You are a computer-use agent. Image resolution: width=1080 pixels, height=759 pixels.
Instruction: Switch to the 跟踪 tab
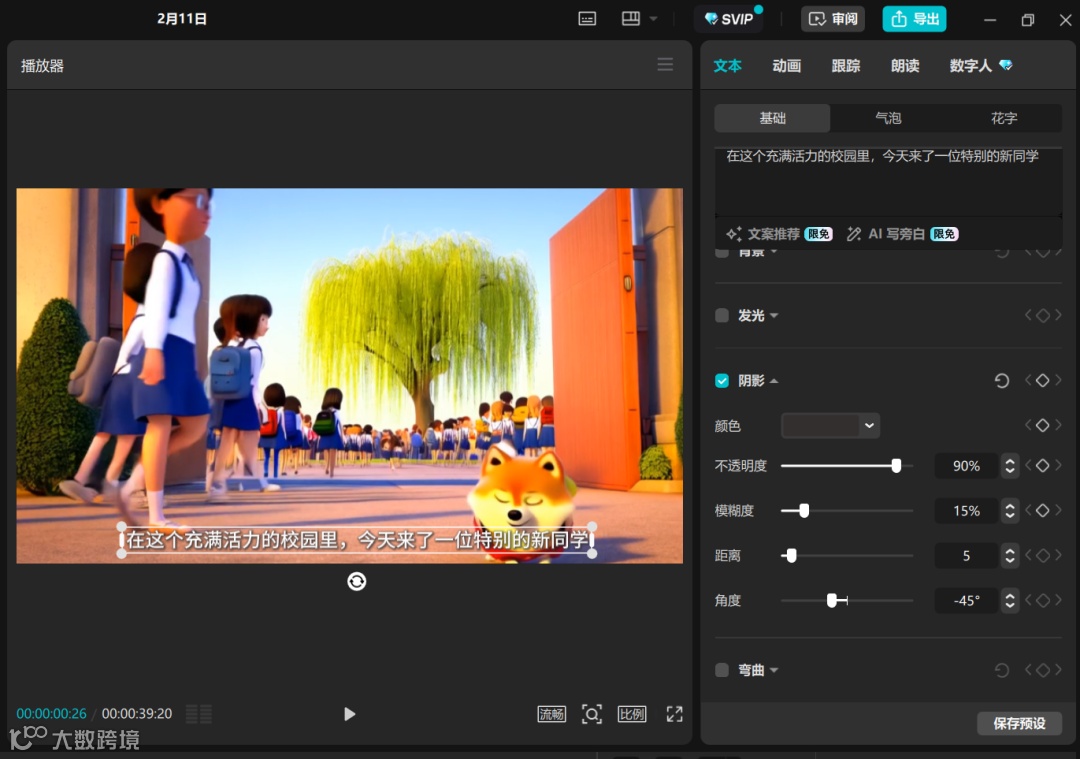tap(846, 65)
